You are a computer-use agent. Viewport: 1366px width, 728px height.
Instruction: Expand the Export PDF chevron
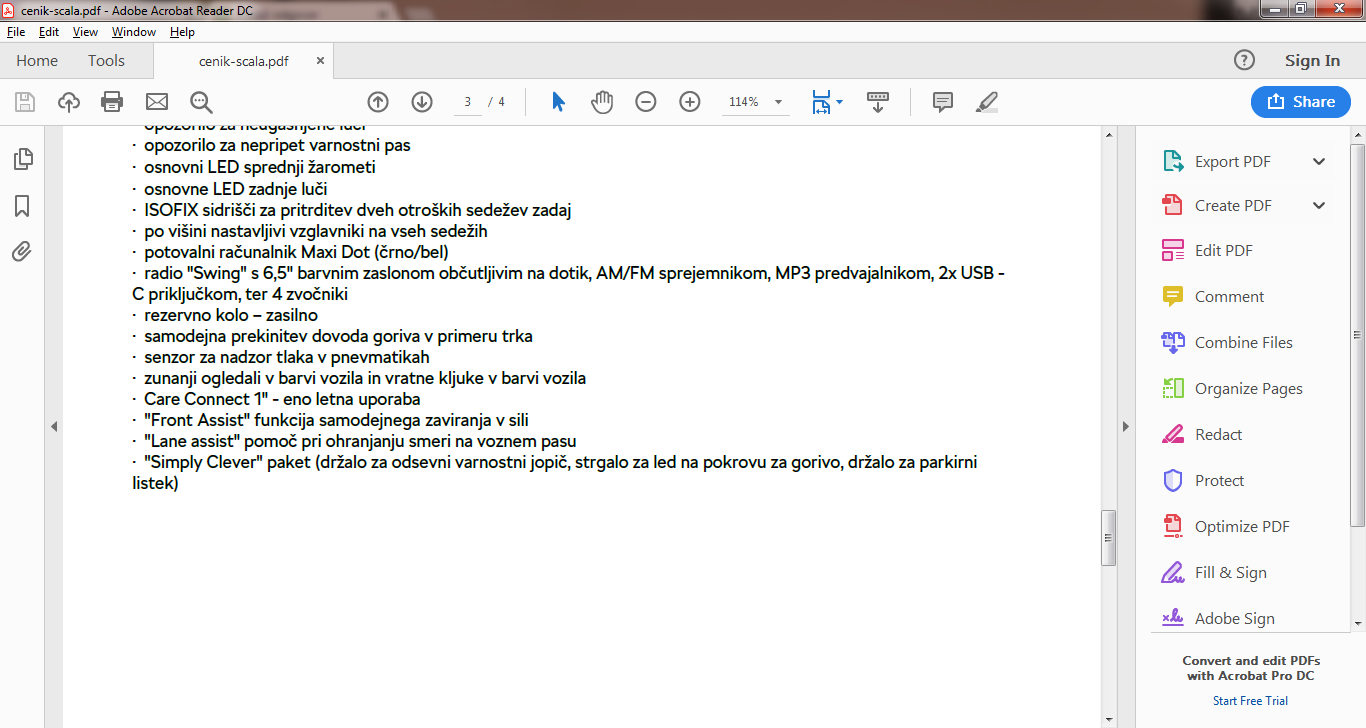click(1319, 161)
